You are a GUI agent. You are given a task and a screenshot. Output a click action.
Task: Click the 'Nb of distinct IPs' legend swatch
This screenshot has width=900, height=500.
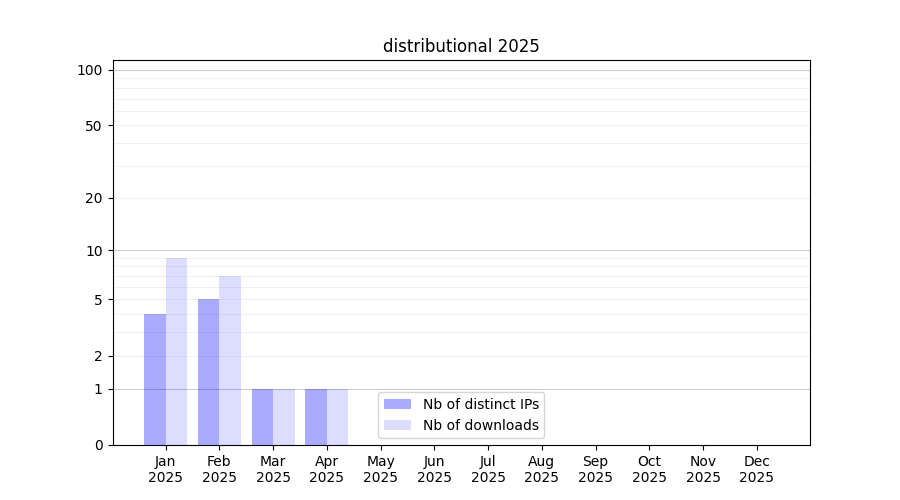click(x=397, y=404)
